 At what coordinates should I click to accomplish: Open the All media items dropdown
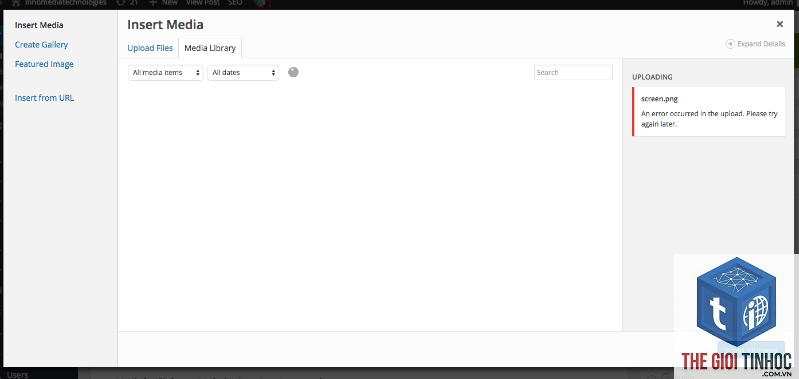pos(166,72)
